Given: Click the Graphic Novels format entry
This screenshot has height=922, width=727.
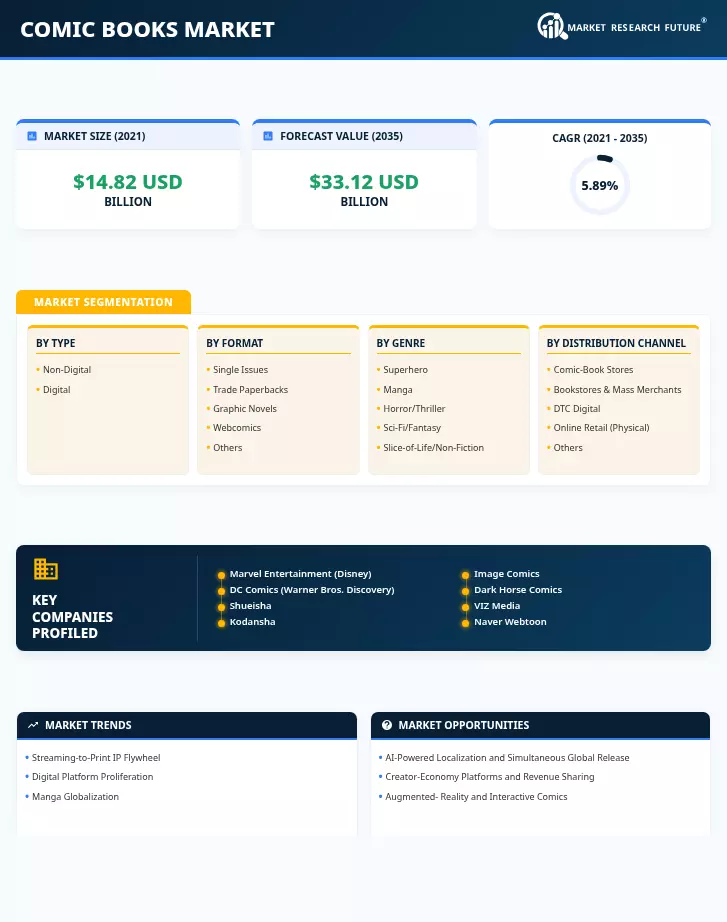Looking at the screenshot, I should (x=245, y=409).
